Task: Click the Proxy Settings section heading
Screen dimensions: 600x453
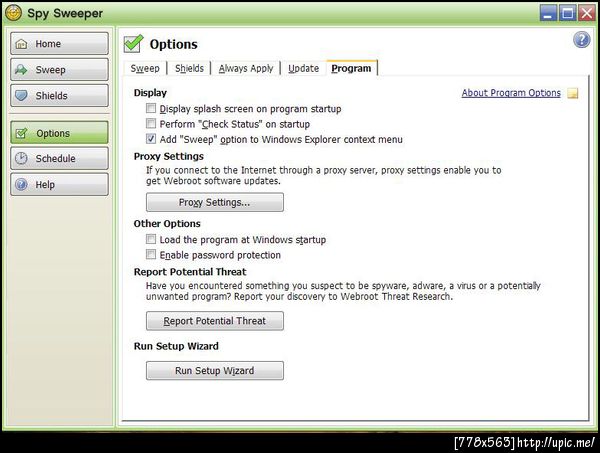Action: pyautogui.click(x=169, y=156)
